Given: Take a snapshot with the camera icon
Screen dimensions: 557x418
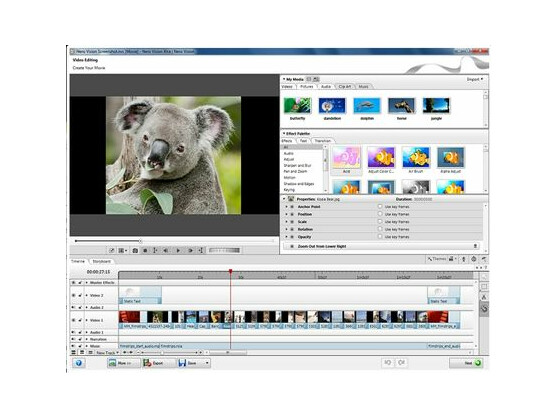Looking at the screenshot, I should (135, 250).
